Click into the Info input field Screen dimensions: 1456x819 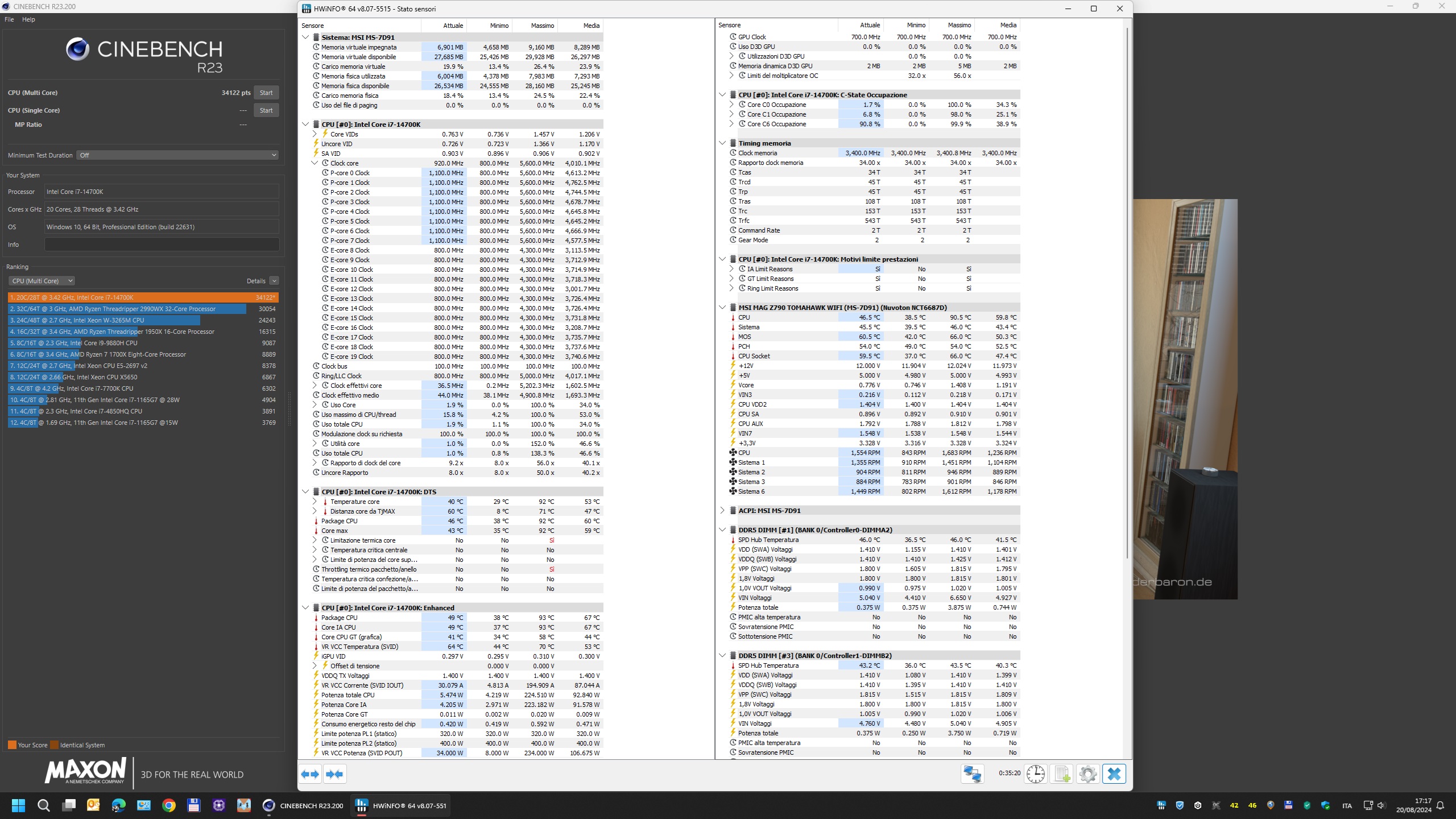pos(162,245)
